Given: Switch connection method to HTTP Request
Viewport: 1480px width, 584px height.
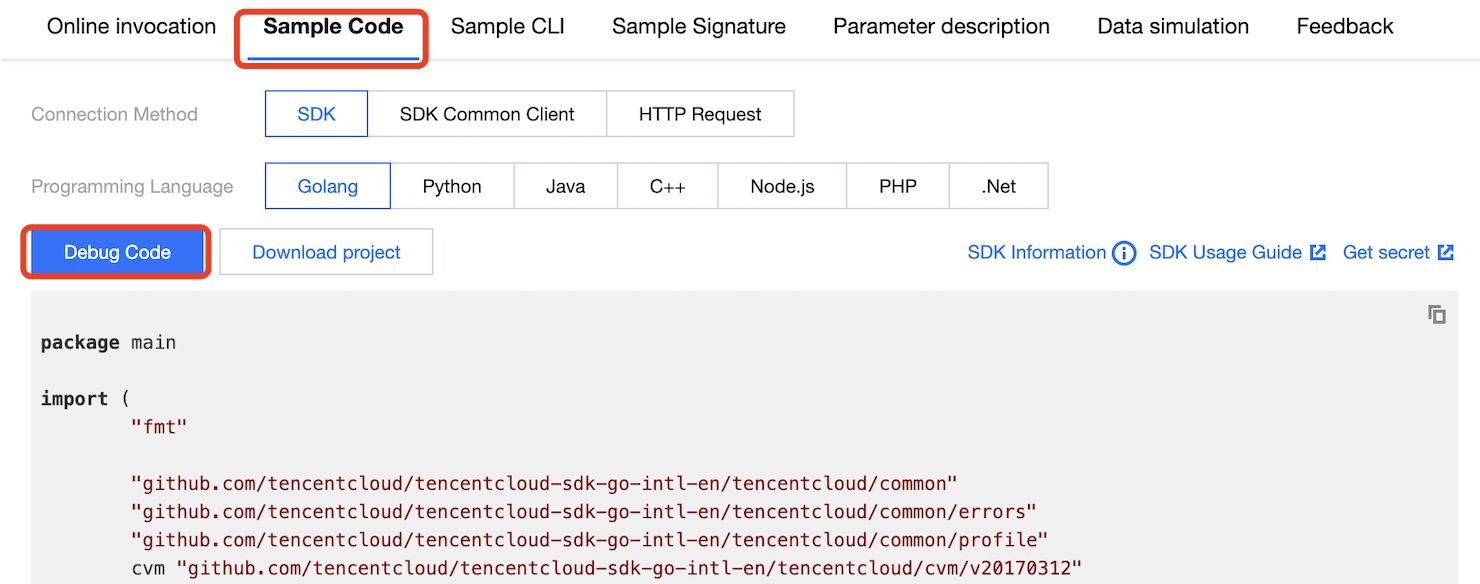Looking at the screenshot, I should [700, 114].
